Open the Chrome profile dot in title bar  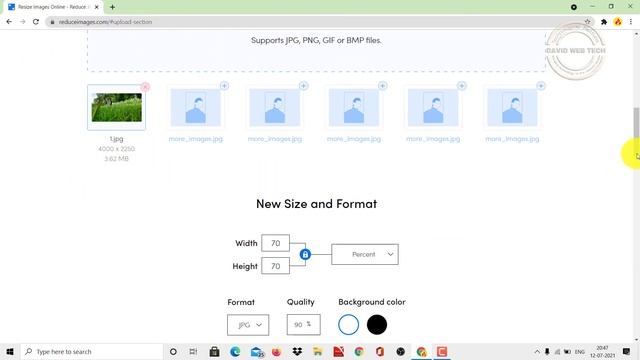[x=573, y=7]
